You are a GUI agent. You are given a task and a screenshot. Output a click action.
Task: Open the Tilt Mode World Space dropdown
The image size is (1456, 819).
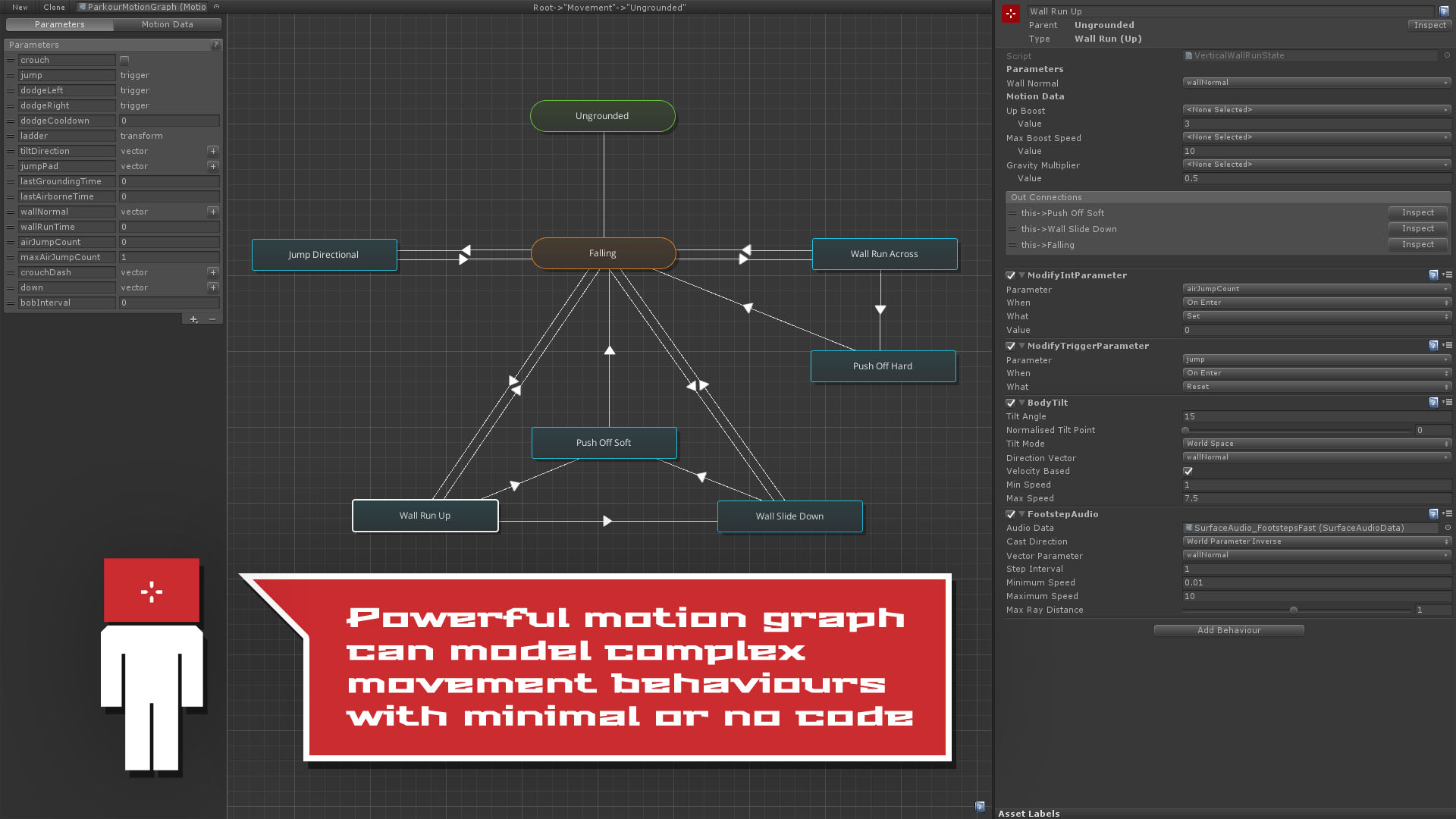1316,444
